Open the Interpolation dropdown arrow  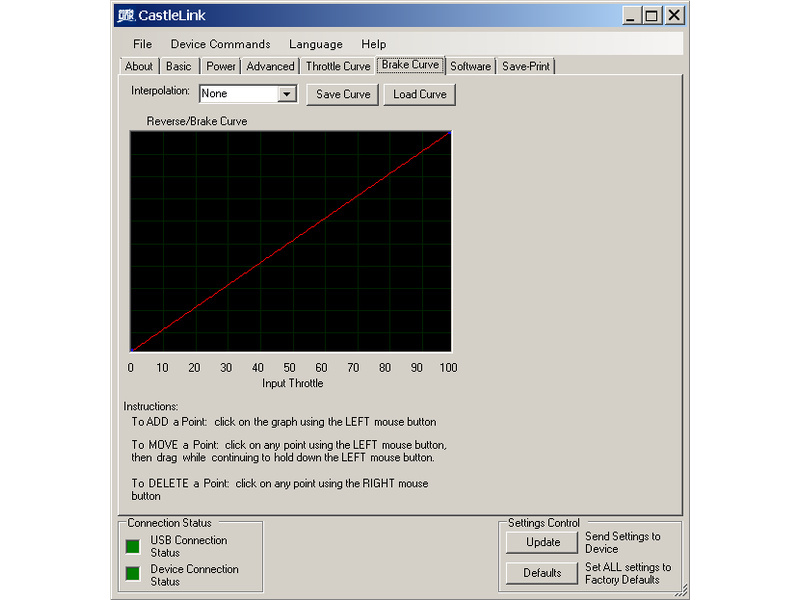(x=287, y=94)
